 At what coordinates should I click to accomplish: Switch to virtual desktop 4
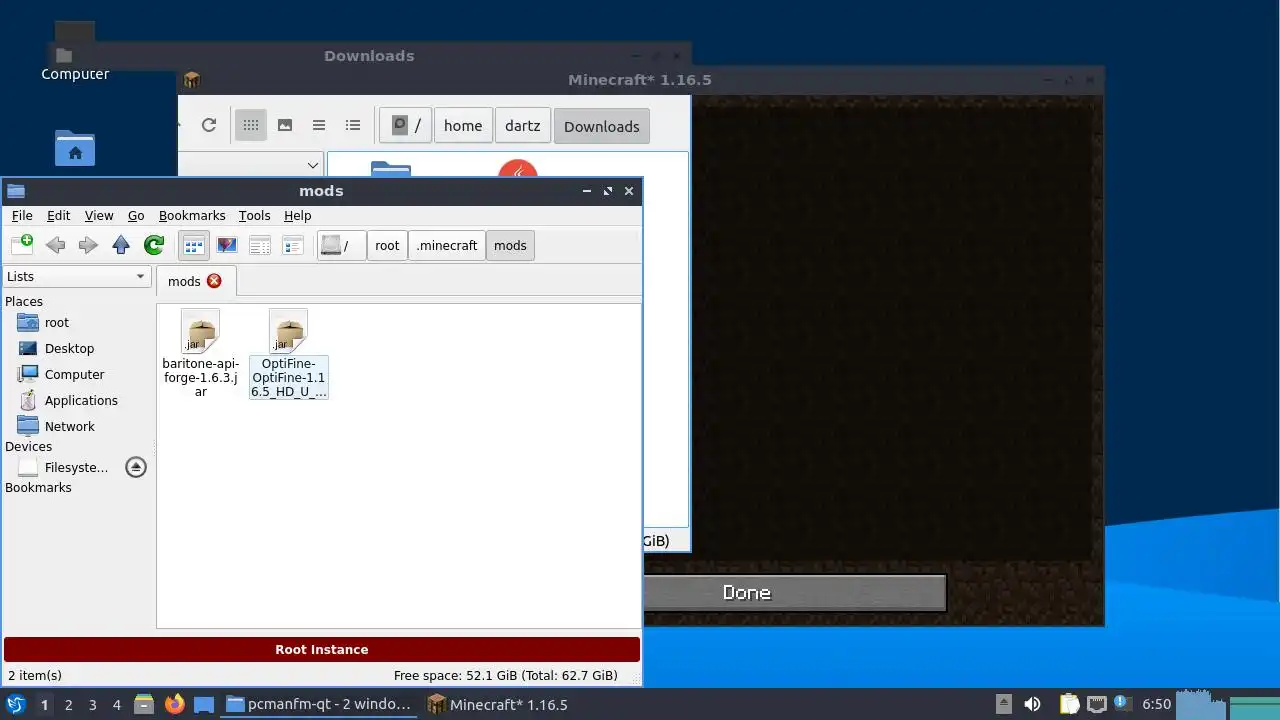[x=116, y=704]
